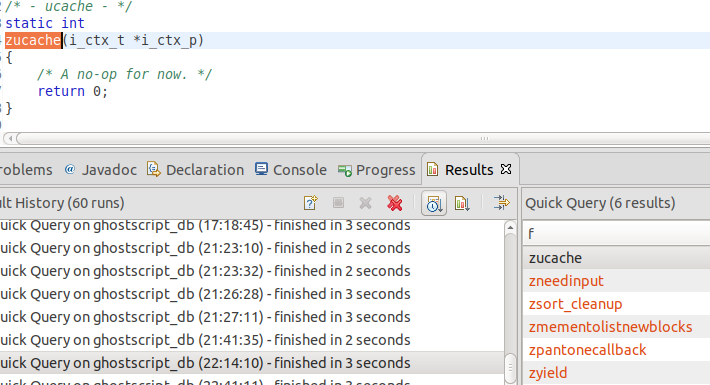This screenshot has height=385, width=710.
Task: Click editor scroll left arrow
Action: pyautogui.click(x=10, y=138)
